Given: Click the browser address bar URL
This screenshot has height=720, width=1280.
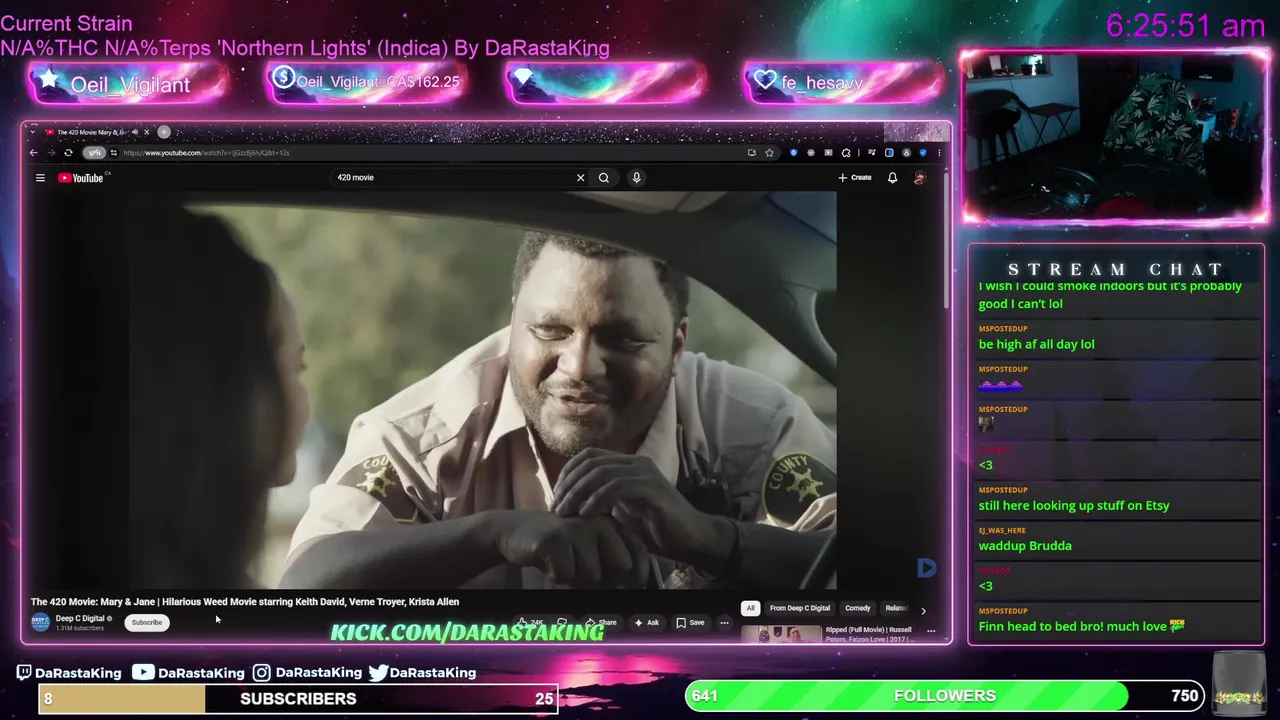Looking at the screenshot, I should [x=207, y=153].
